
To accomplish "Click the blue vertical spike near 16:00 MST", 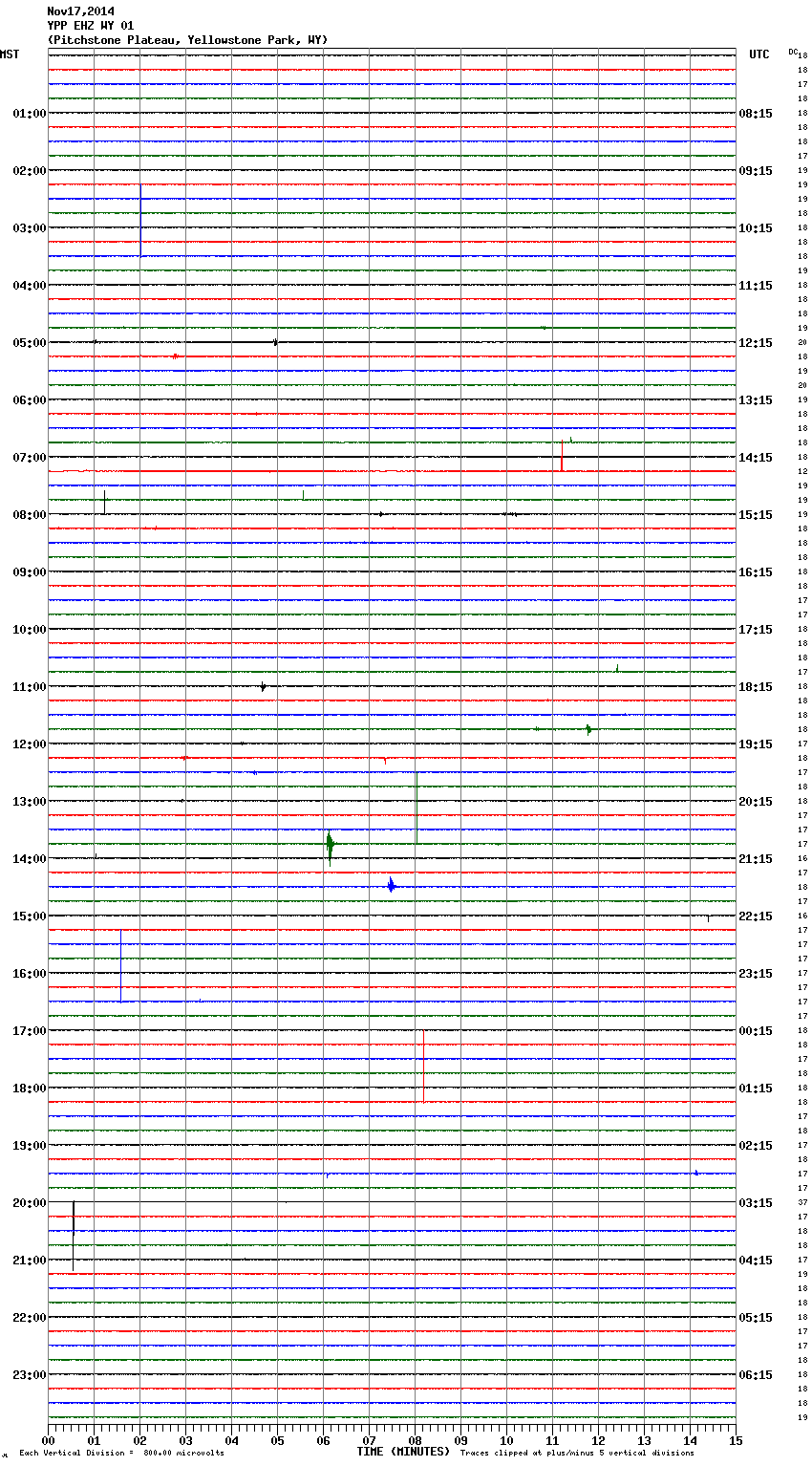I will click(120, 965).
